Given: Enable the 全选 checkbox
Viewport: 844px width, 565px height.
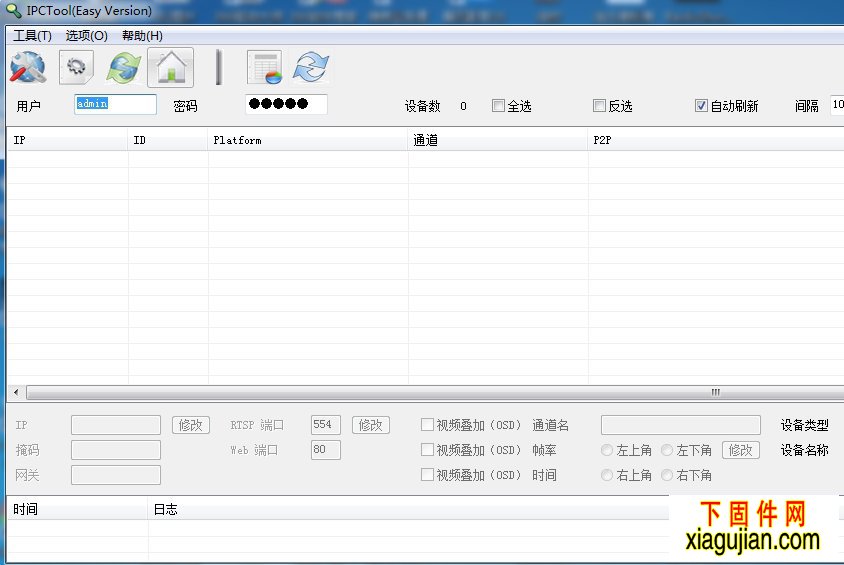Looking at the screenshot, I should pyautogui.click(x=498, y=105).
